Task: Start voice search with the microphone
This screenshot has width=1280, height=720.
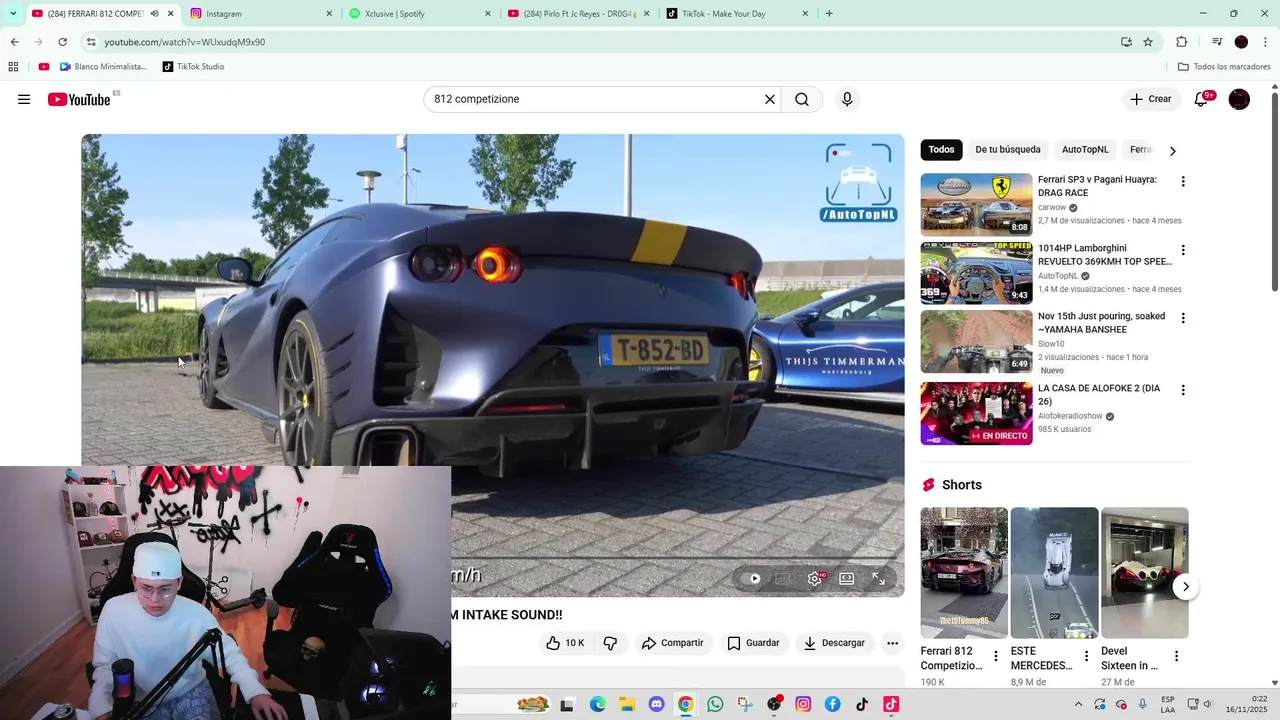Action: [847, 99]
